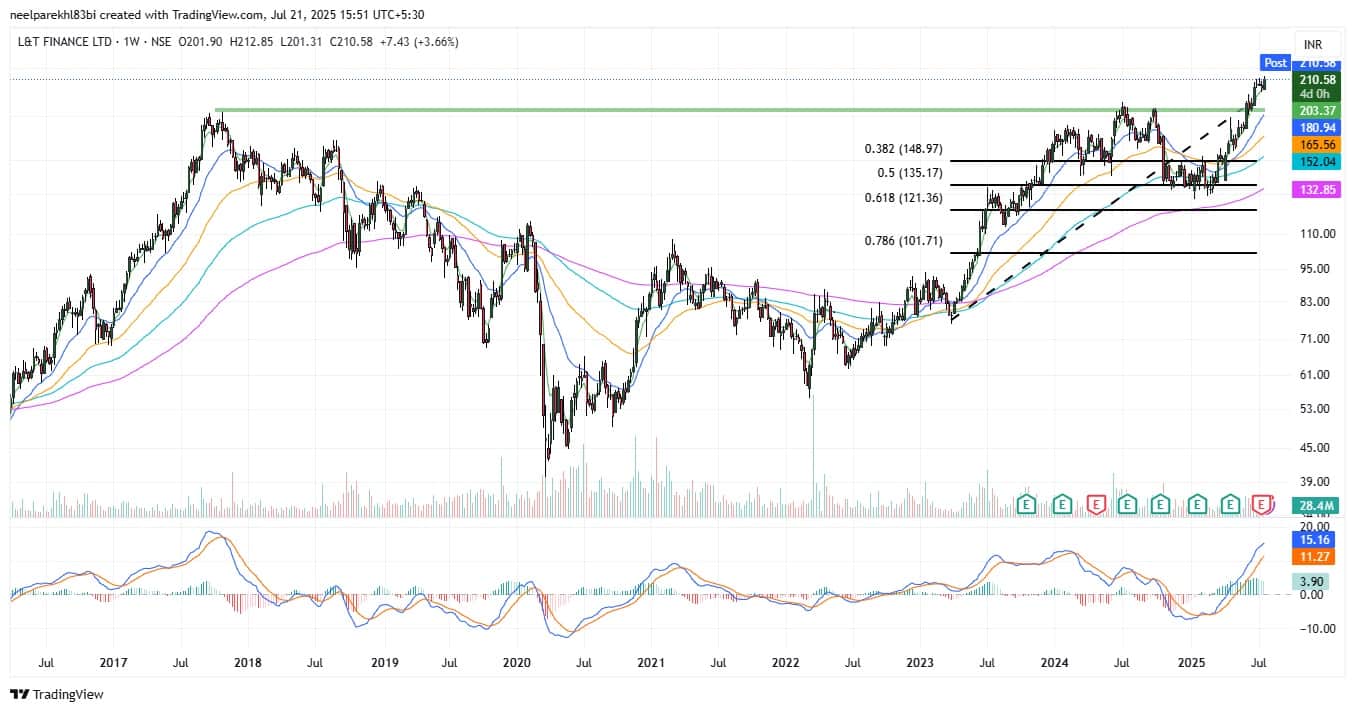Click the blue Post market badge
This screenshot has width=1355, height=712.
(1275, 62)
